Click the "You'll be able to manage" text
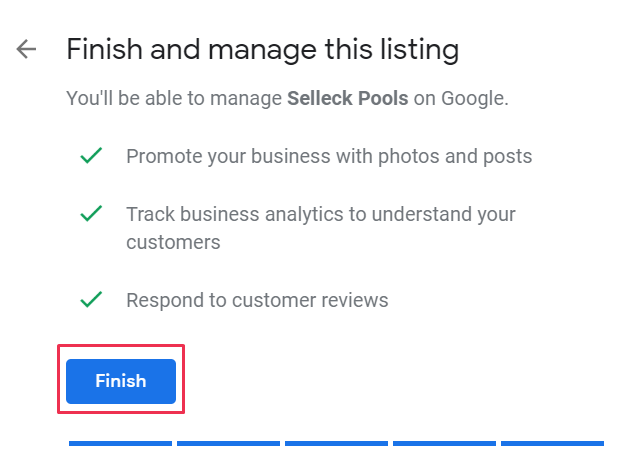 point(174,99)
